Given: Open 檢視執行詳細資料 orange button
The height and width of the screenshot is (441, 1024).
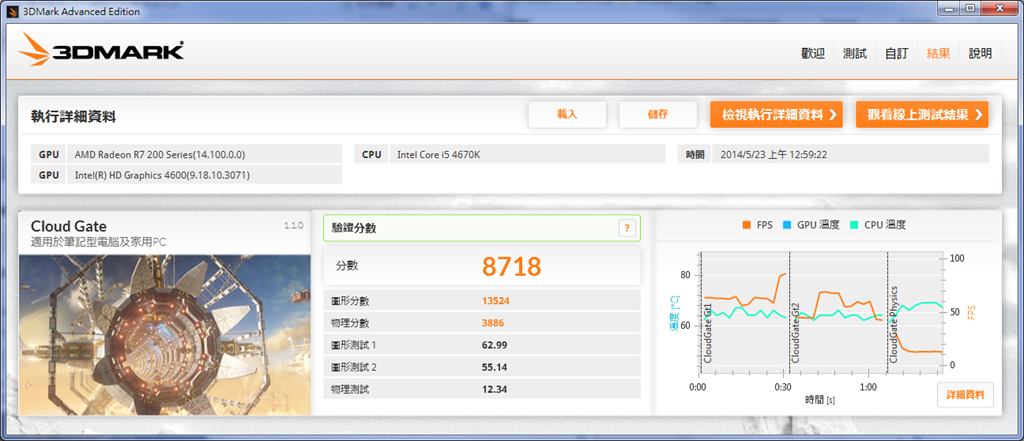Looking at the screenshot, I should (x=776, y=114).
